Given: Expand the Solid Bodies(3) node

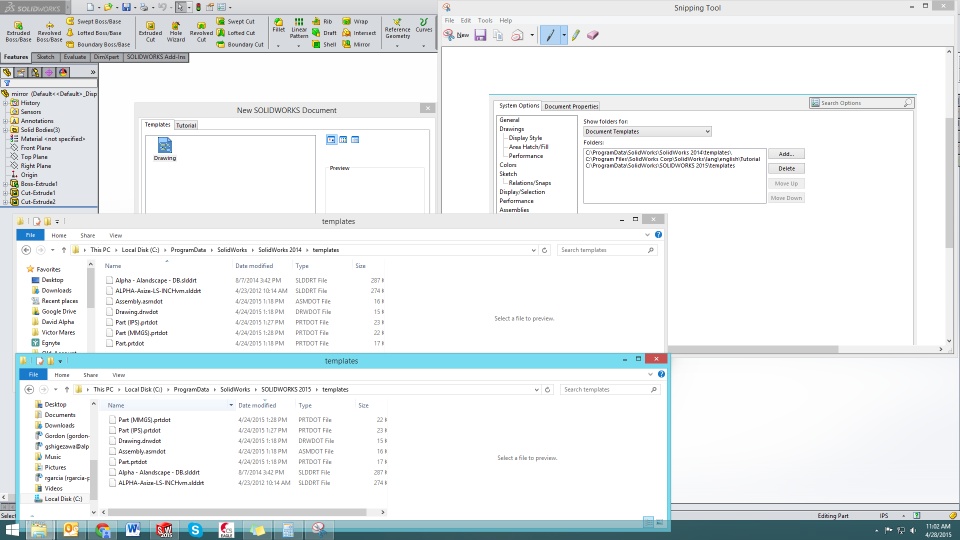Looking at the screenshot, I should click(6, 130).
